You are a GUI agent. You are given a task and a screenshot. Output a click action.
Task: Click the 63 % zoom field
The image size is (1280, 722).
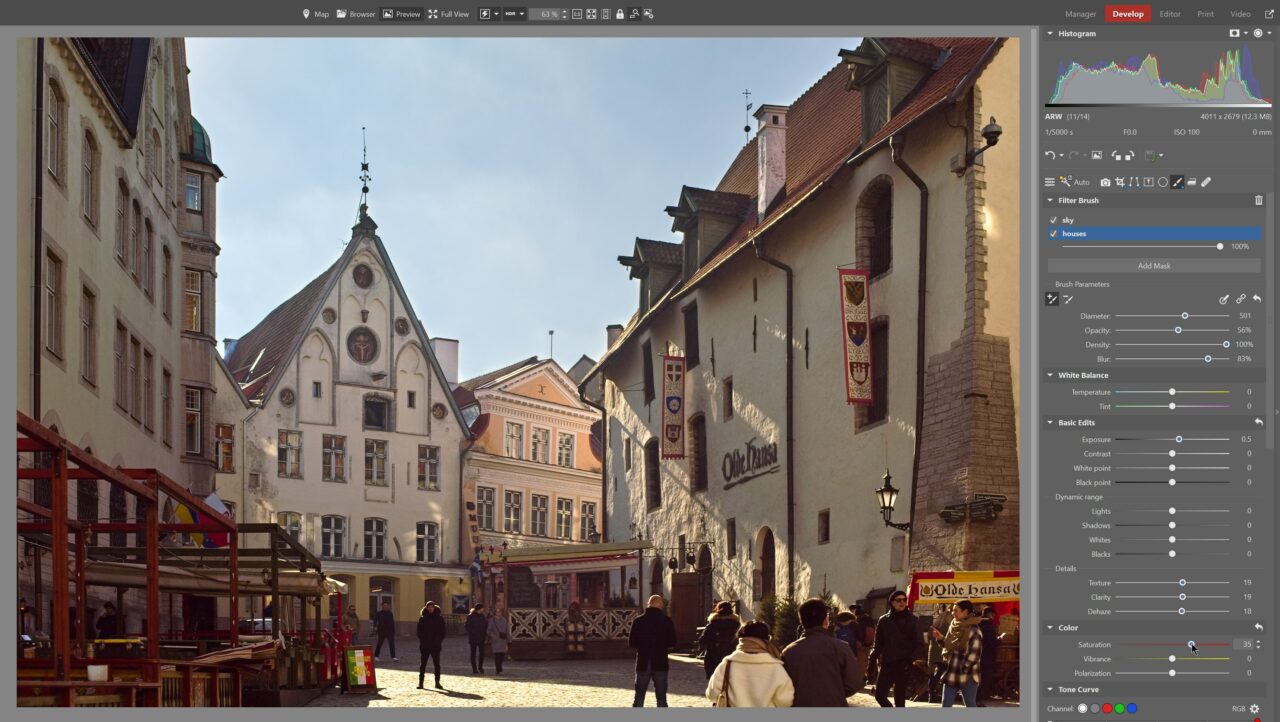click(x=544, y=14)
